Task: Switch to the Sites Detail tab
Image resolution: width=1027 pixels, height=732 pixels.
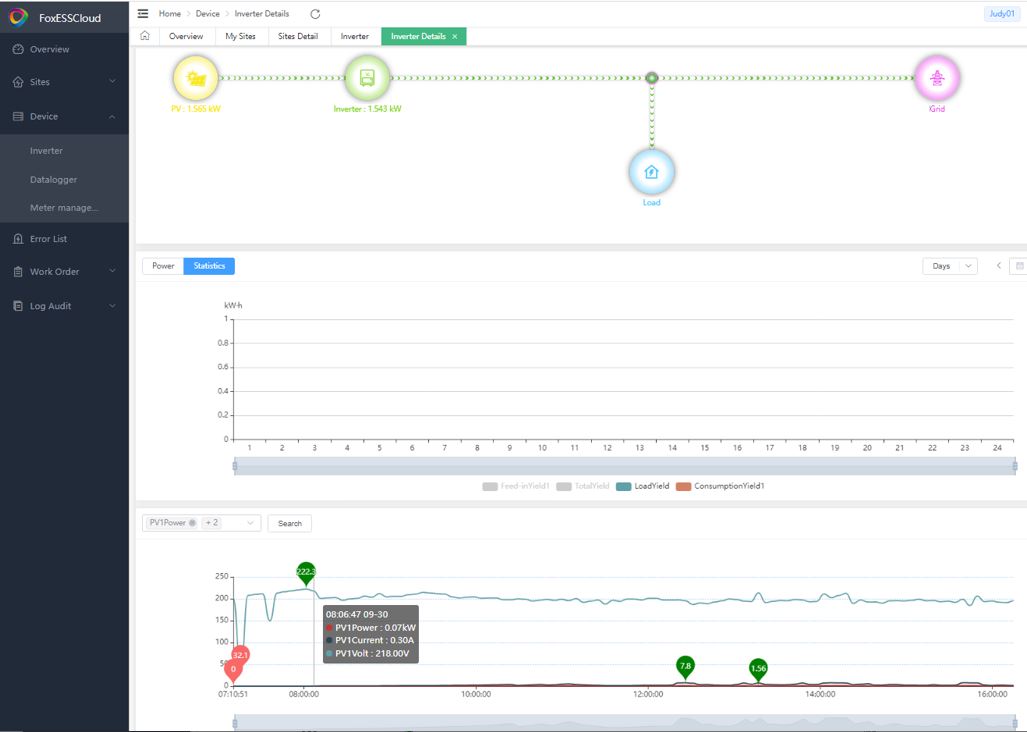Action: tap(298, 36)
